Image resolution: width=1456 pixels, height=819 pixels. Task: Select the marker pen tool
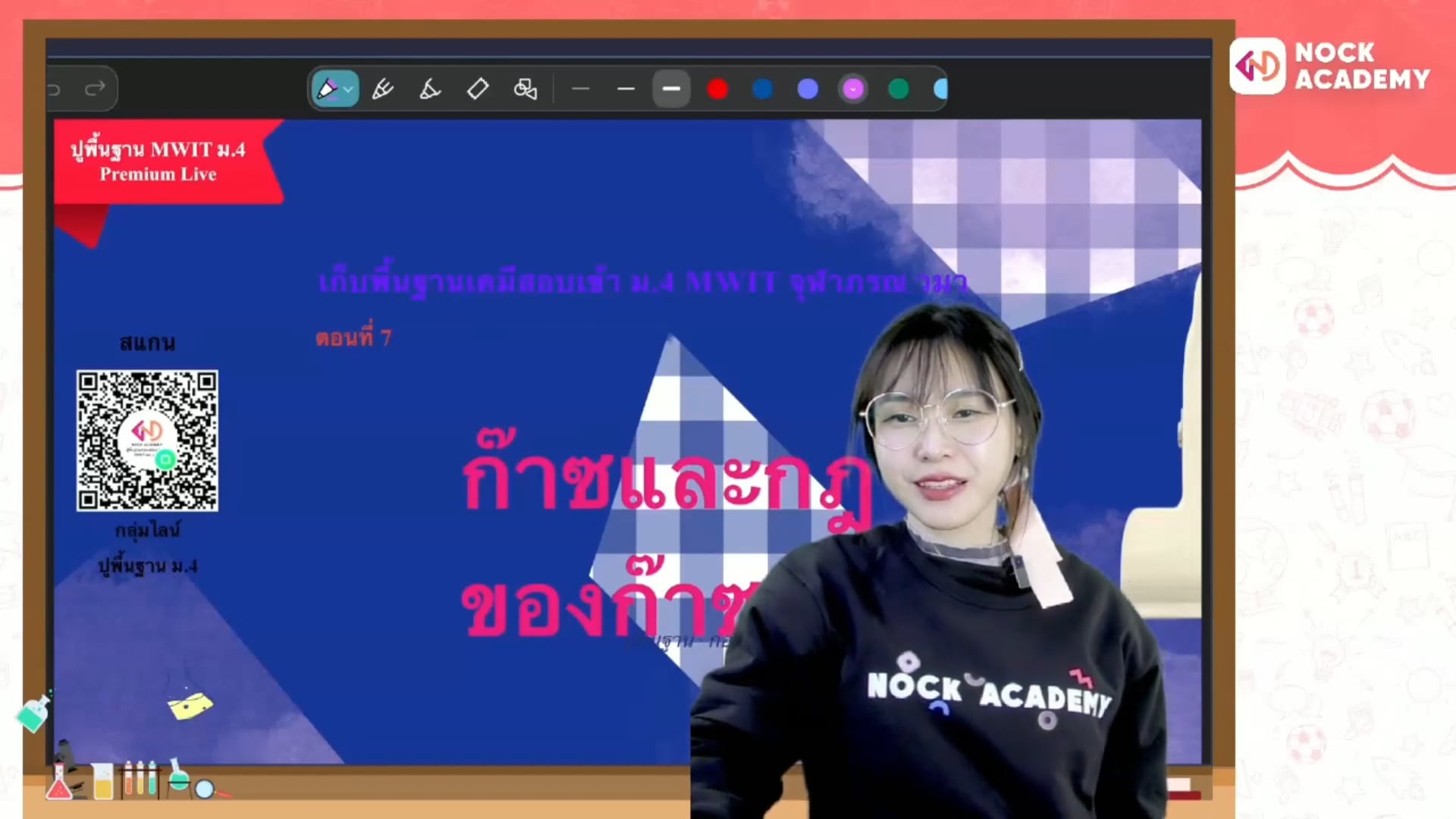pyautogui.click(x=383, y=89)
